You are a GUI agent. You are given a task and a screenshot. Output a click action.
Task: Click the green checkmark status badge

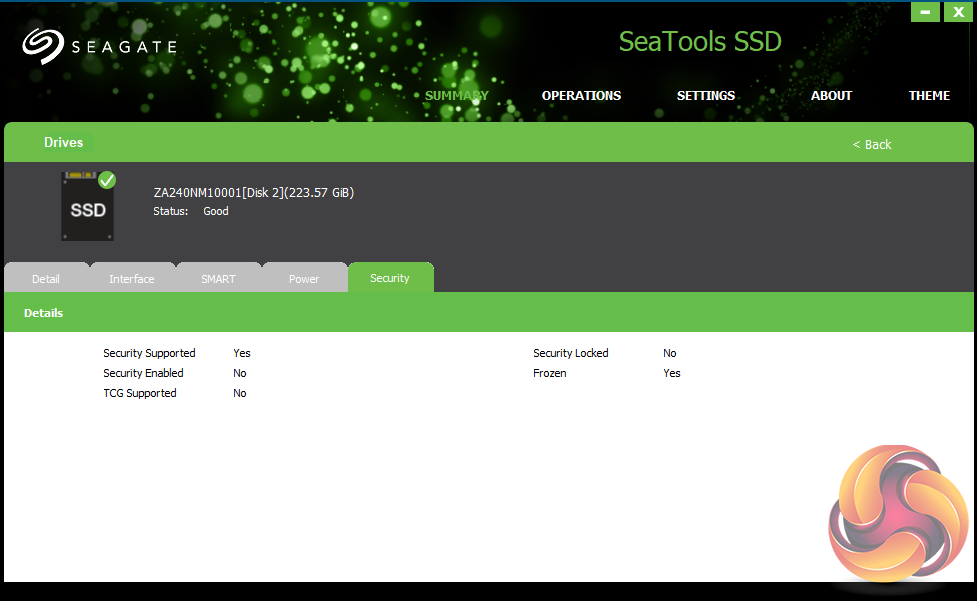pyautogui.click(x=107, y=180)
